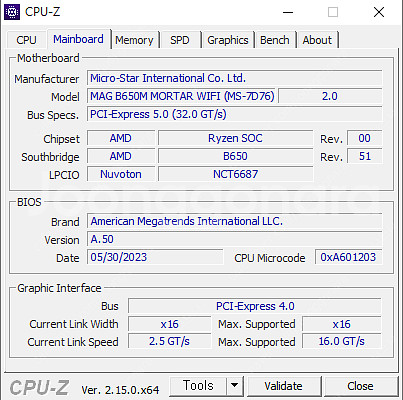Viewport: 403px width, 400px height.
Task: Open the Bench tab
Action: [275, 40]
